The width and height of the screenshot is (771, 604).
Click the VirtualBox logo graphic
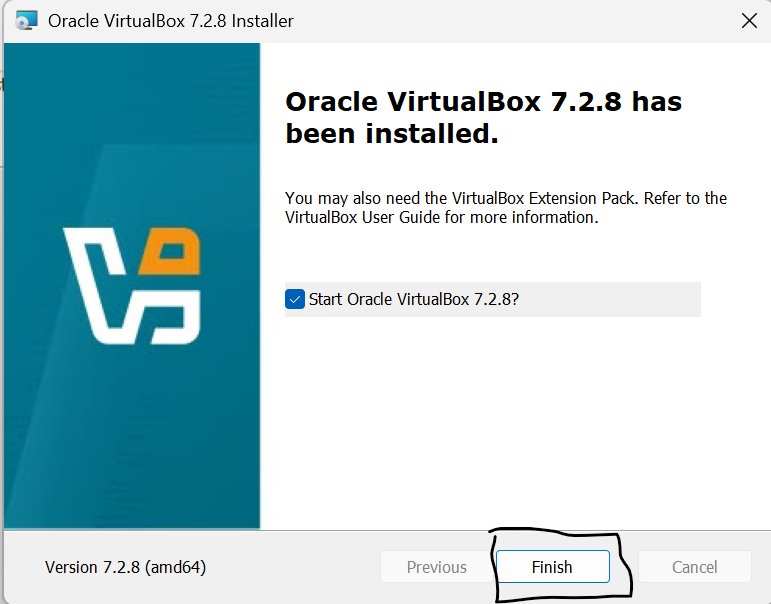coord(132,286)
